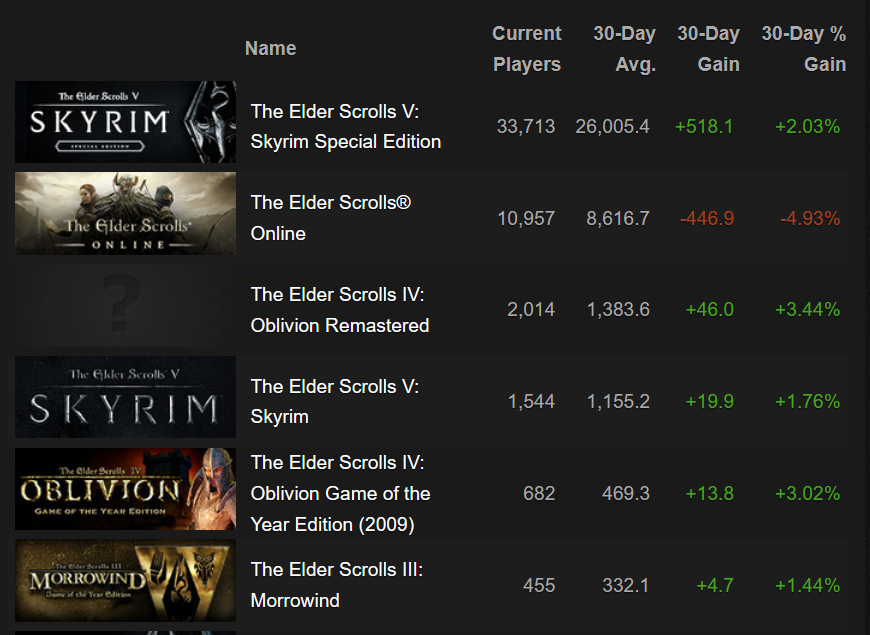Open Oblivion Game of the Year Edition (2009) link
The width and height of the screenshot is (870, 635).
[x=340, y=493]
